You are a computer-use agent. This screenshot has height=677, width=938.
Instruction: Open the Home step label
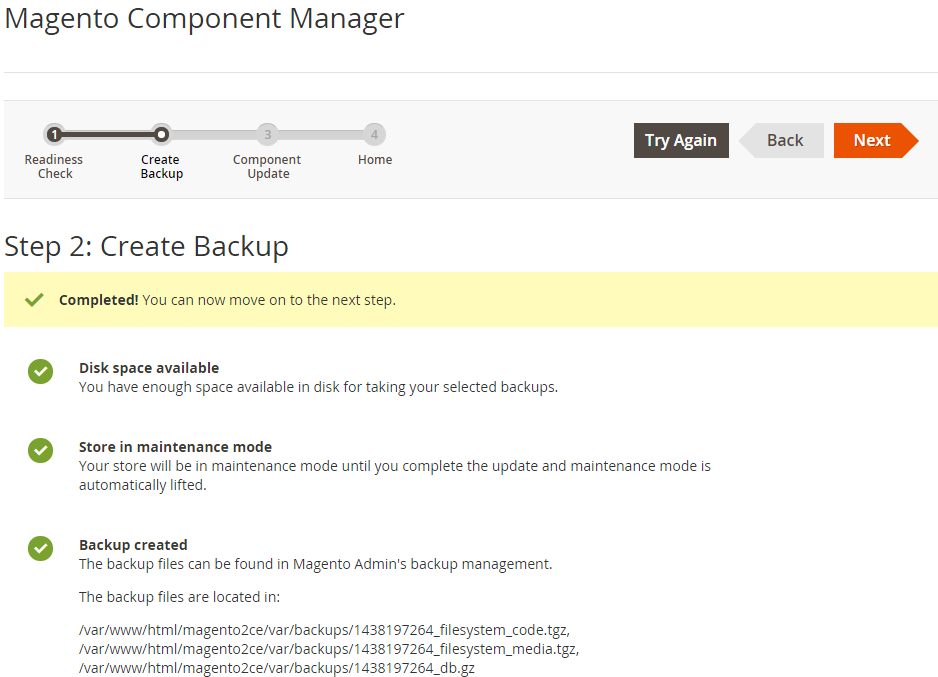pos(375,160)
